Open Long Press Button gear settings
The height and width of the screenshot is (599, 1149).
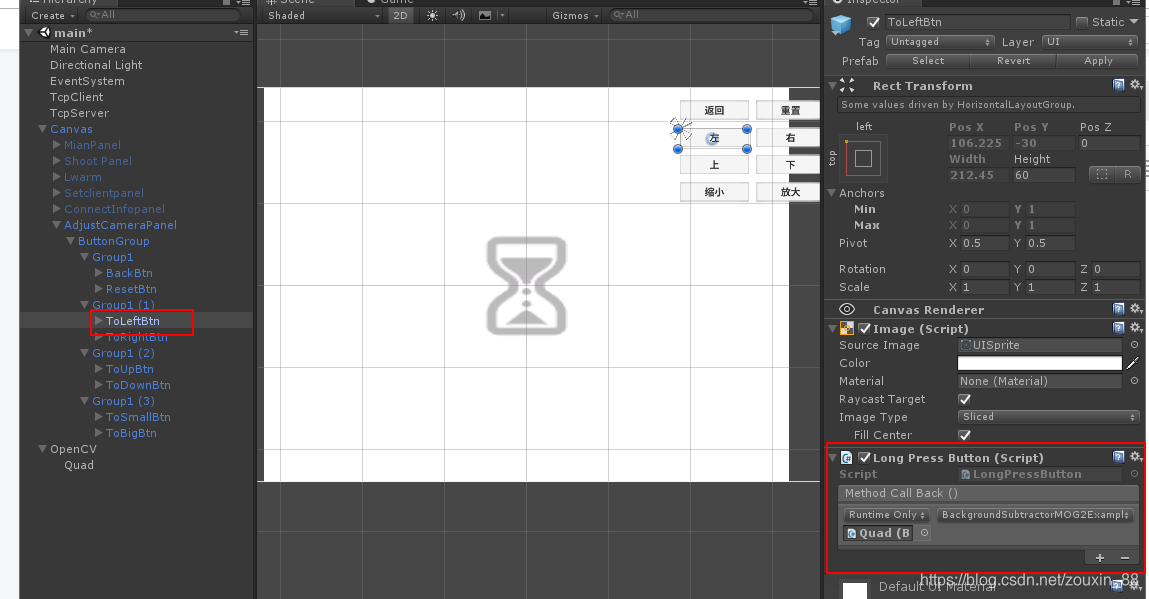tap(1136, 457)
